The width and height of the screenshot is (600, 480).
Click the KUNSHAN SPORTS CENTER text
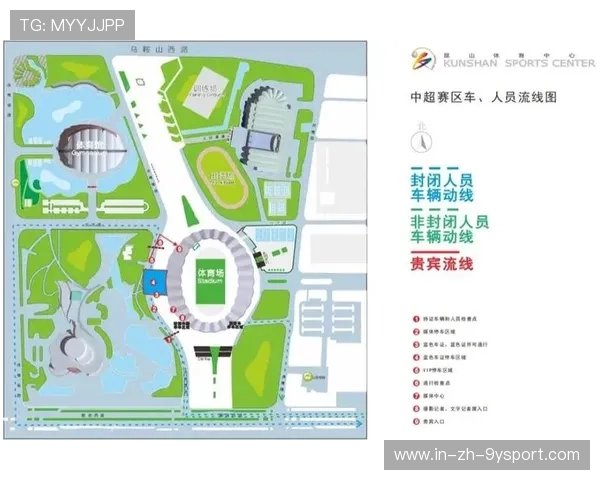pos(519,63)
